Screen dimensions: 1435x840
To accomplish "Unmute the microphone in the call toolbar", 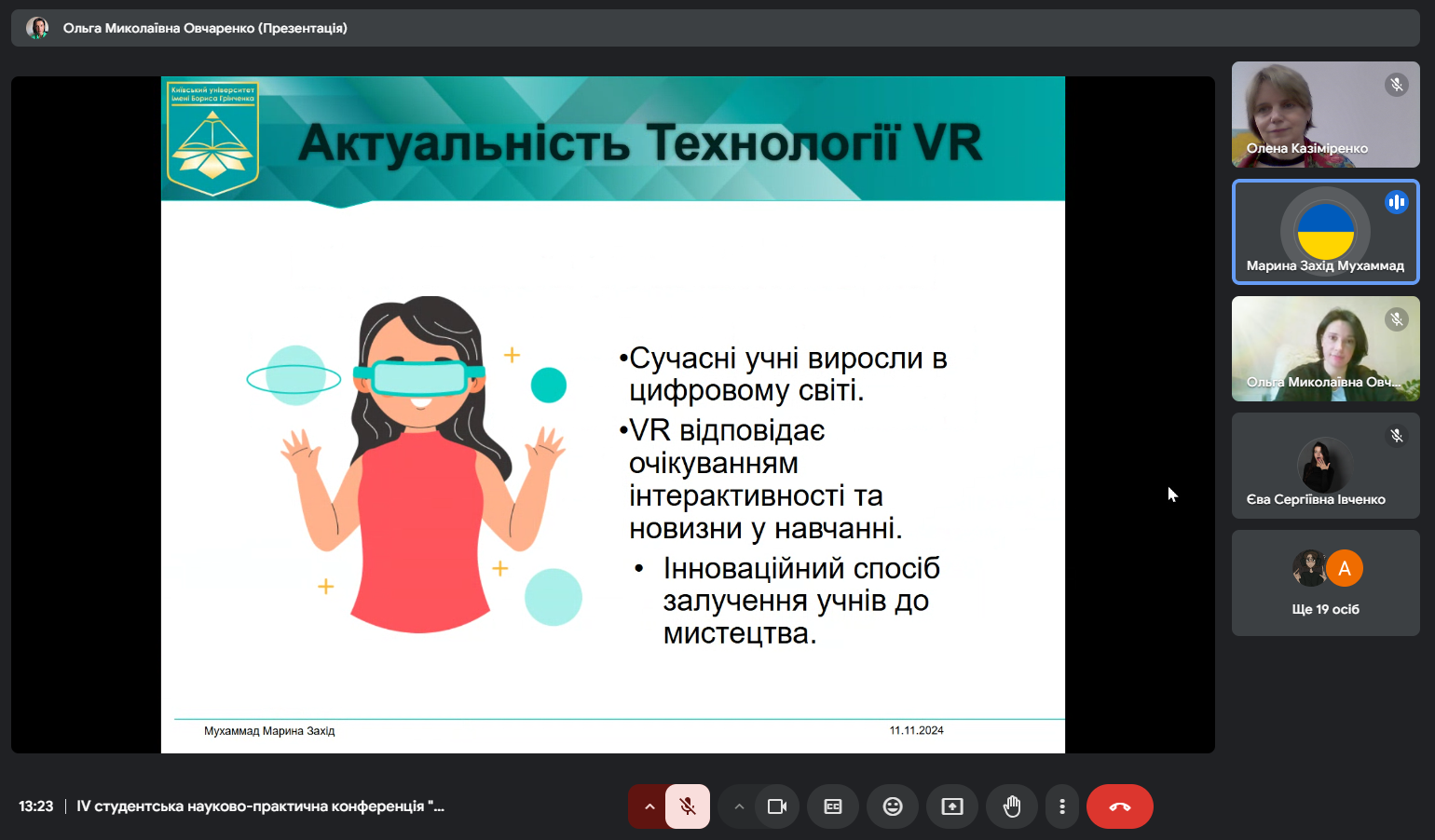I will pos(688,806).
